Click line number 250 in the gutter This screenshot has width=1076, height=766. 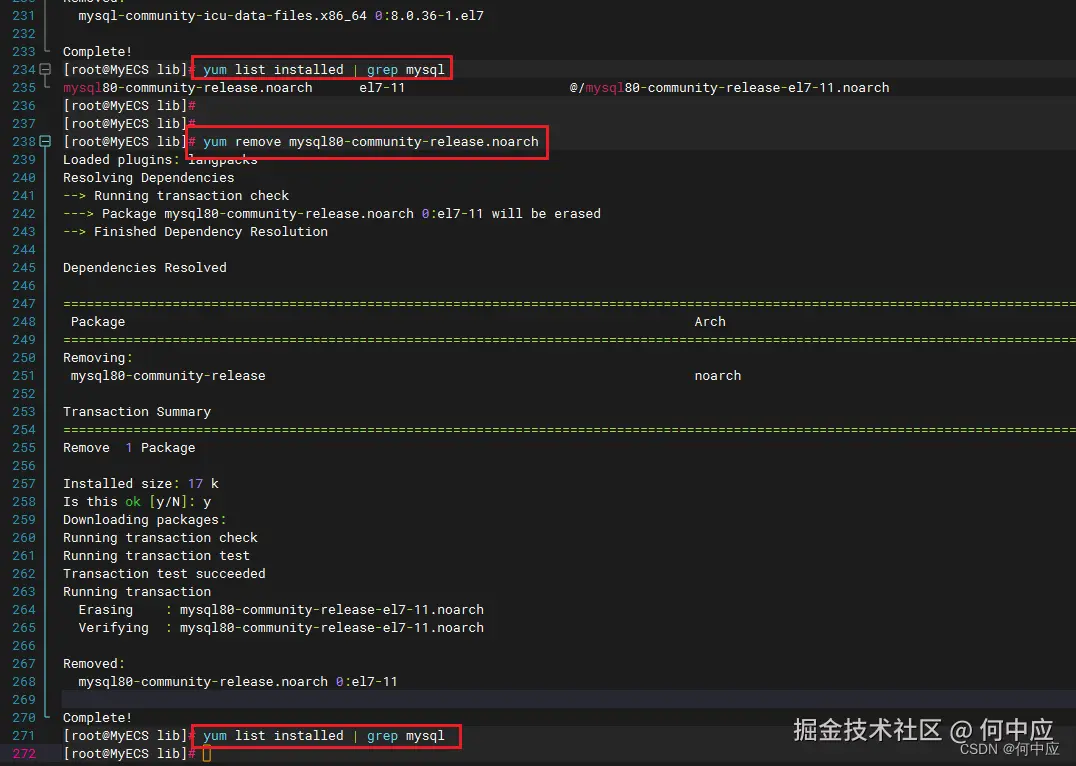(x=23, y=358)
